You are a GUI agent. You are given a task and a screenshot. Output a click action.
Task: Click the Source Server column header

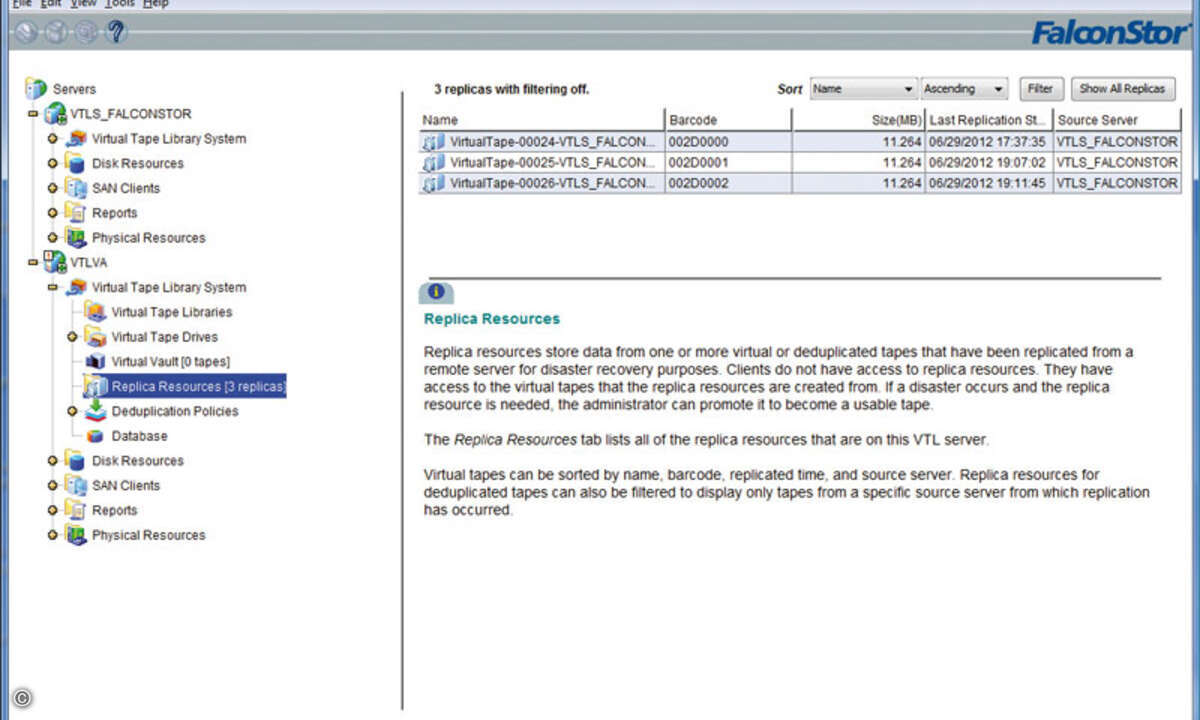(1117, 120)
